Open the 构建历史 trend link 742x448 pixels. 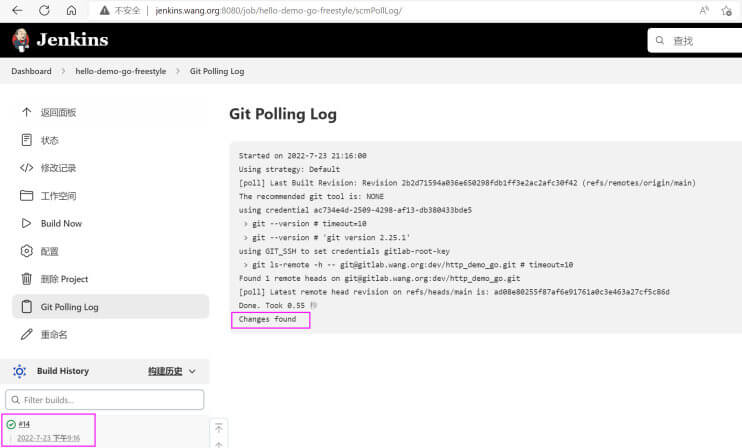165,371
